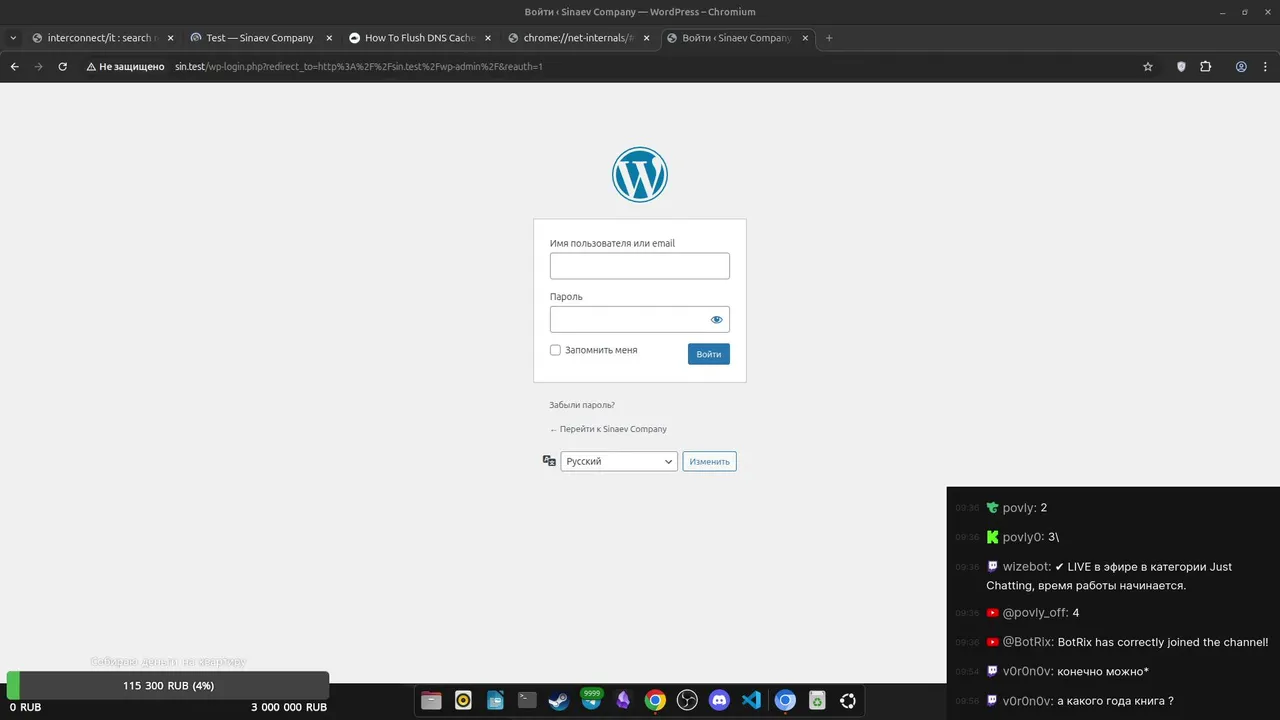The image size is (1280, 720).
Task: Open Google Chrome from the dock
Action: [655, 701]
